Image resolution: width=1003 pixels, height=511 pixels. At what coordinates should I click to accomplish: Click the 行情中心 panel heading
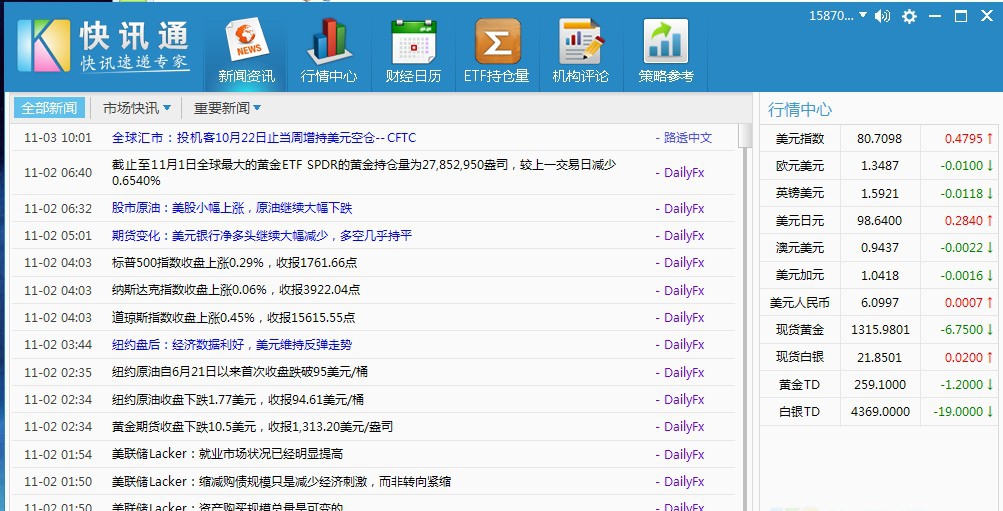click(x=800, y=109)
